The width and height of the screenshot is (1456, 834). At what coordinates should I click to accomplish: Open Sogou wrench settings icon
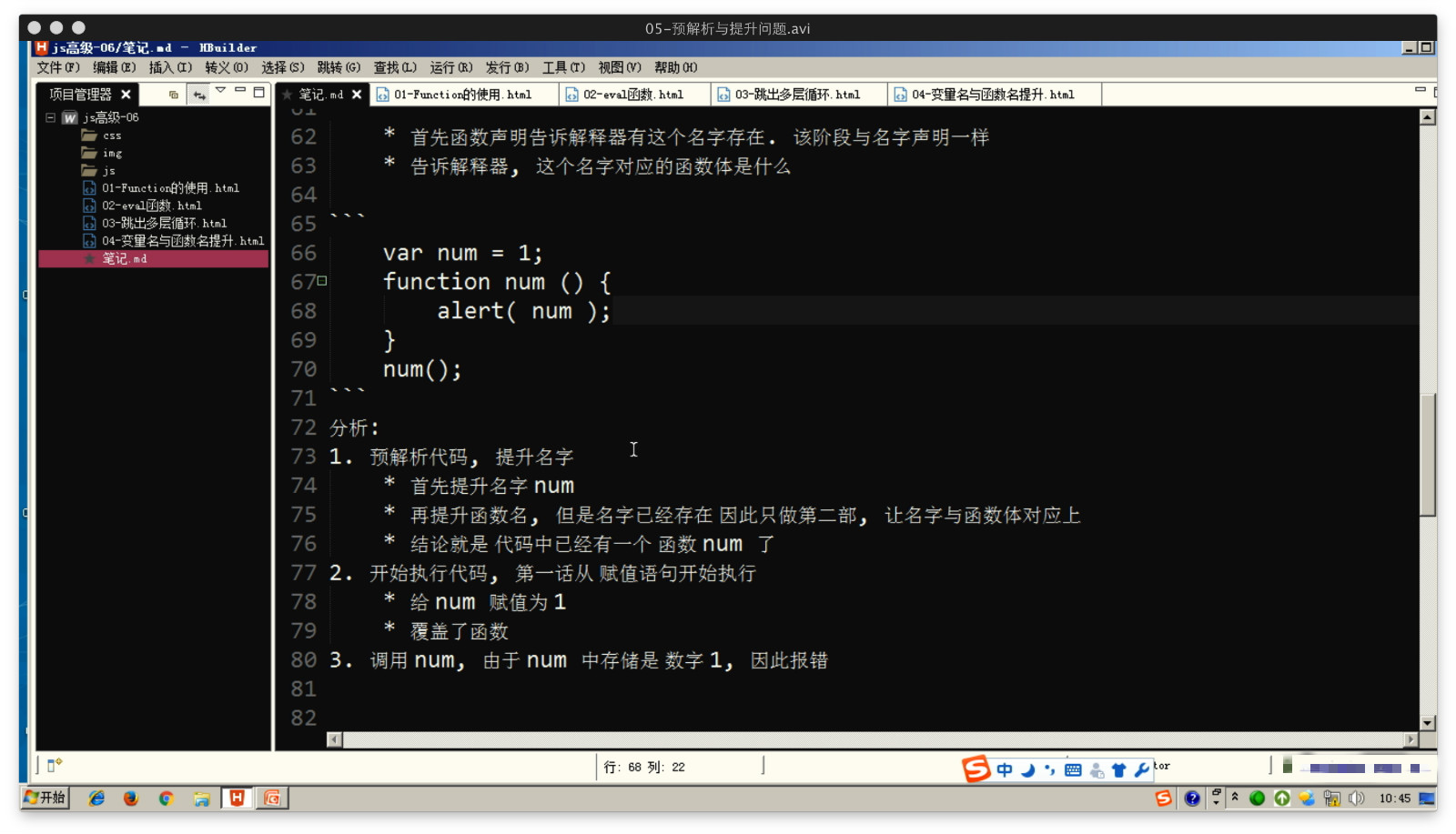1141,769
